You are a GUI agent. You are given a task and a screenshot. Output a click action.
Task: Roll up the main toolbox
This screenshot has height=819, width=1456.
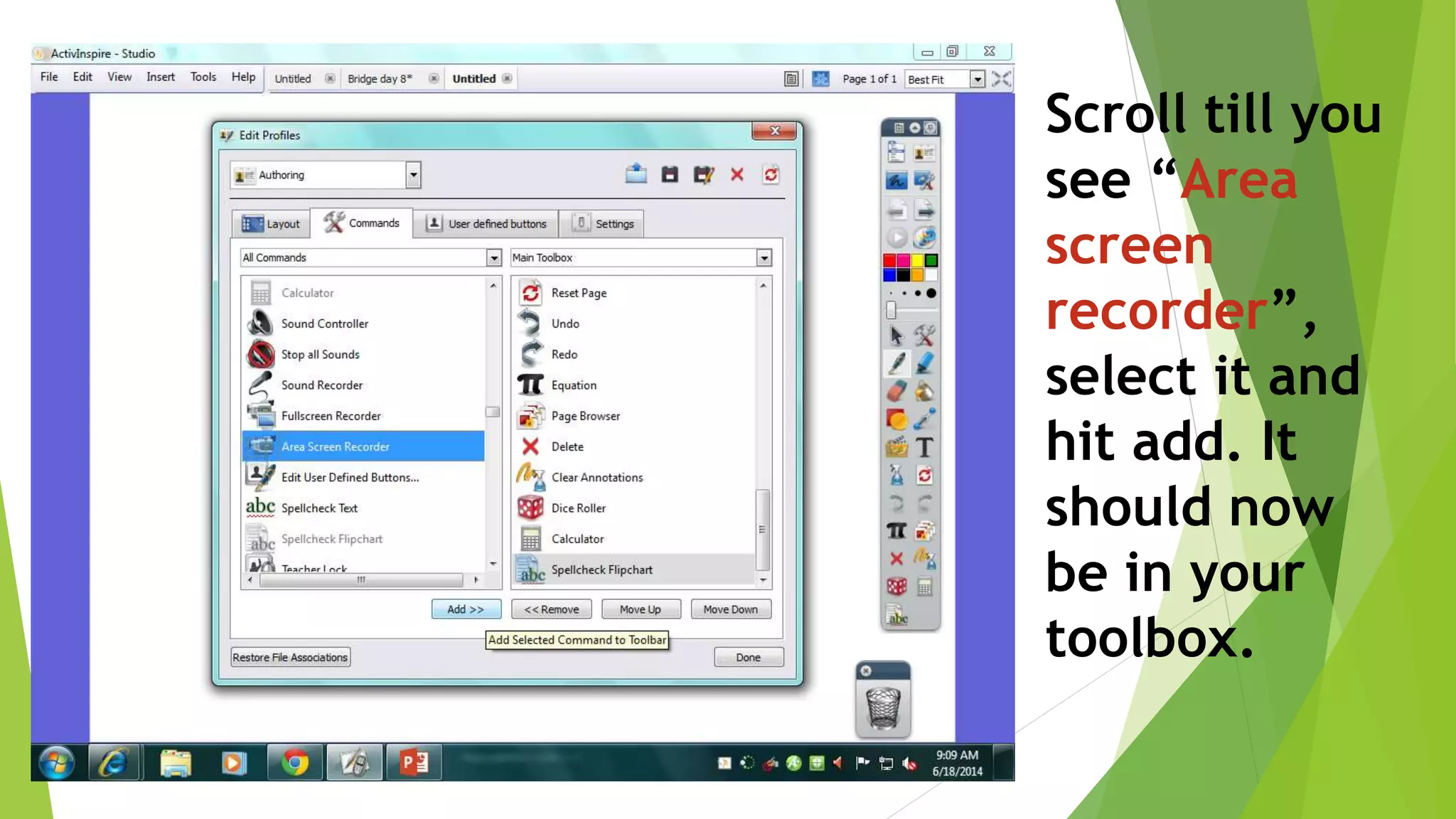click(914, 128)
